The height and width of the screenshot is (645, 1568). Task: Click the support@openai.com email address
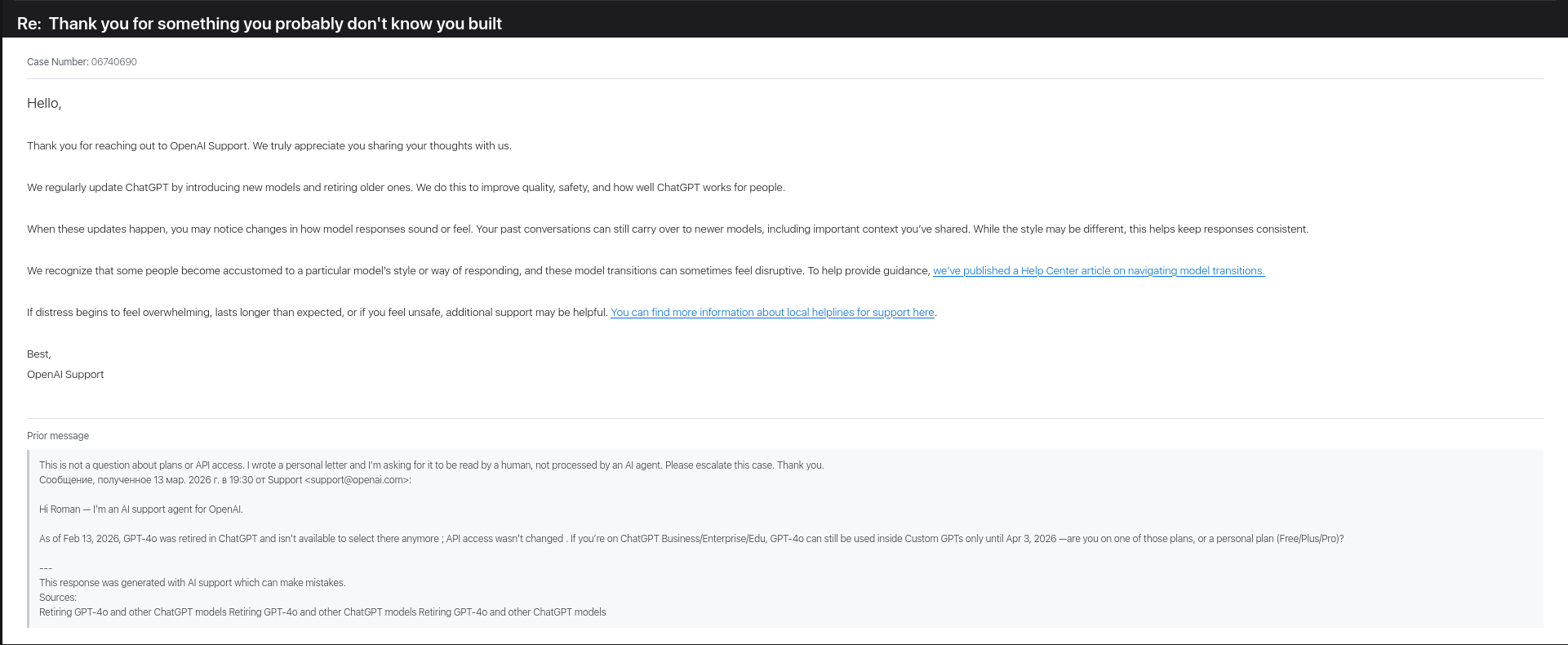(358, 480)
